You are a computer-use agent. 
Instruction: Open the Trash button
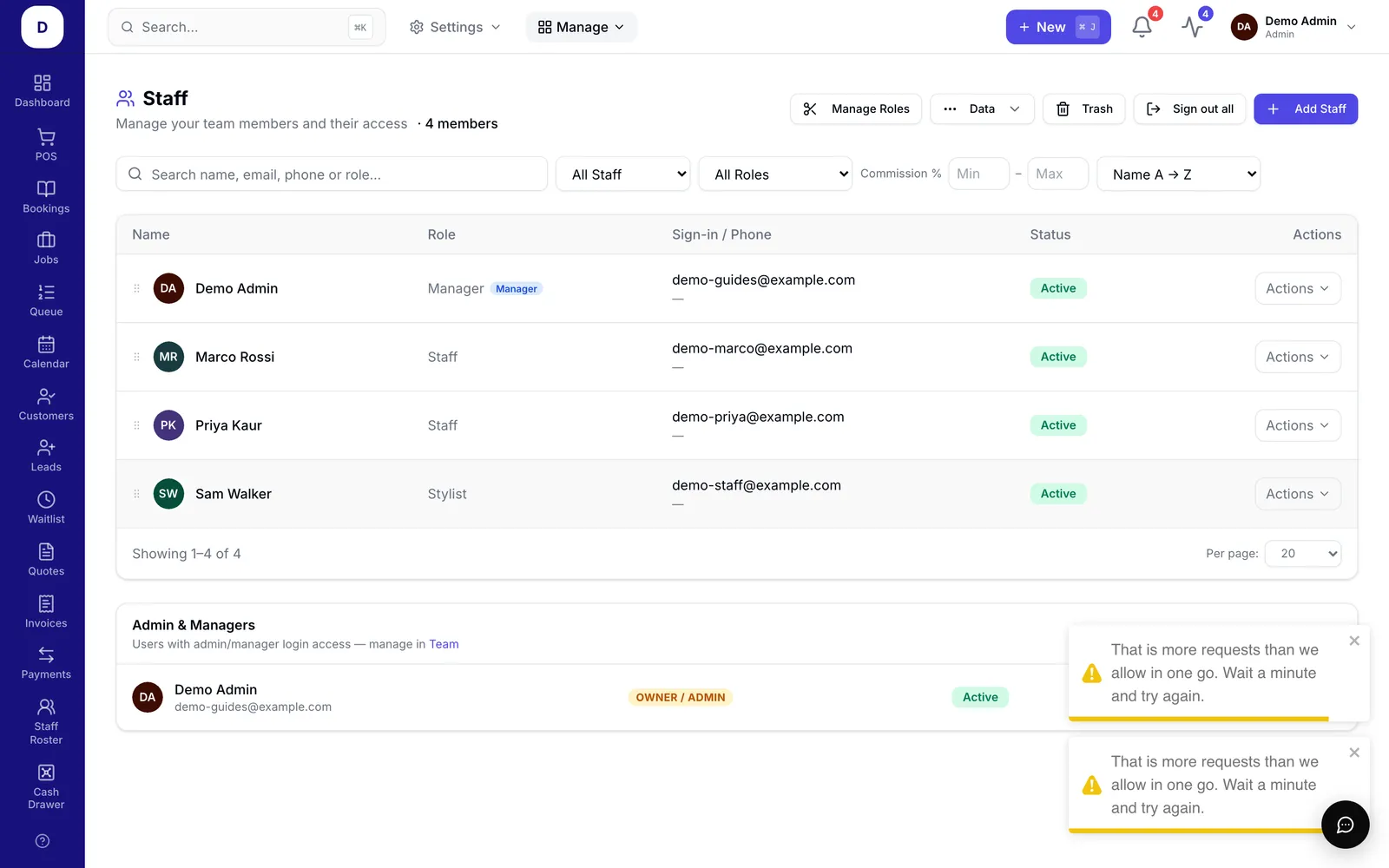point(1084,108)
